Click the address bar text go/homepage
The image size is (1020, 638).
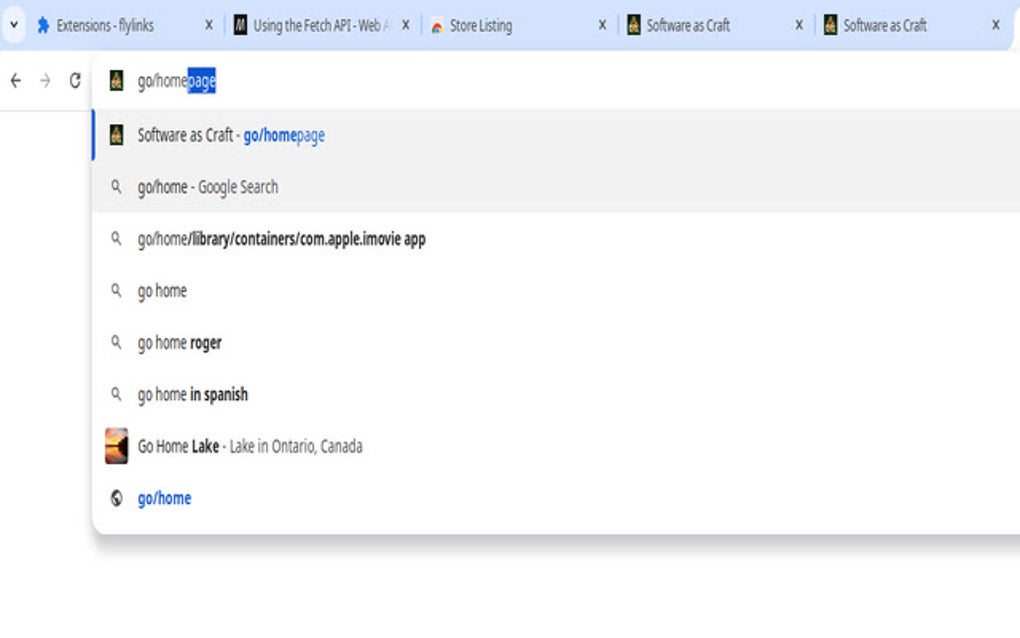click(x=176, y=82)
